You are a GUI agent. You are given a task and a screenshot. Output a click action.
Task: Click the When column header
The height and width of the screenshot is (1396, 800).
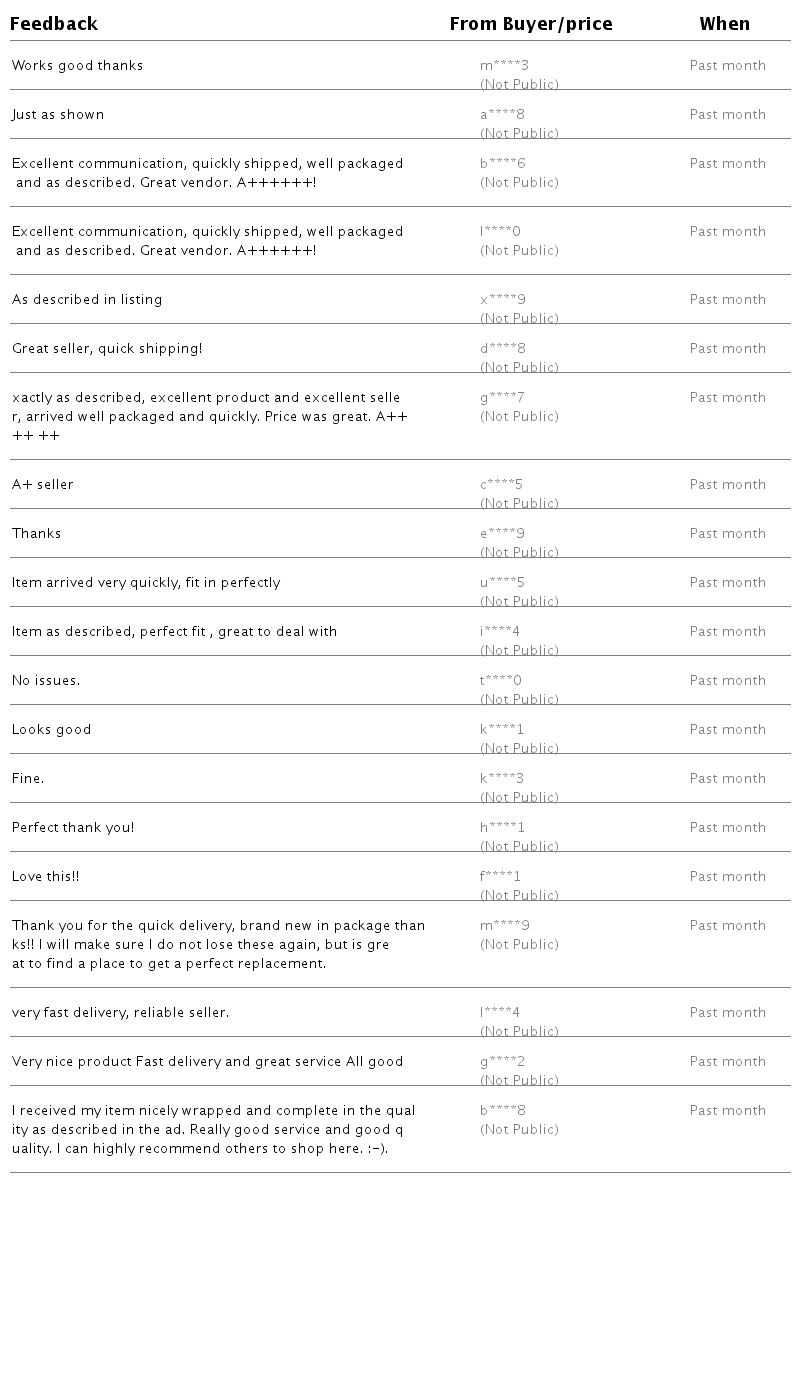(x=724, y=24)
